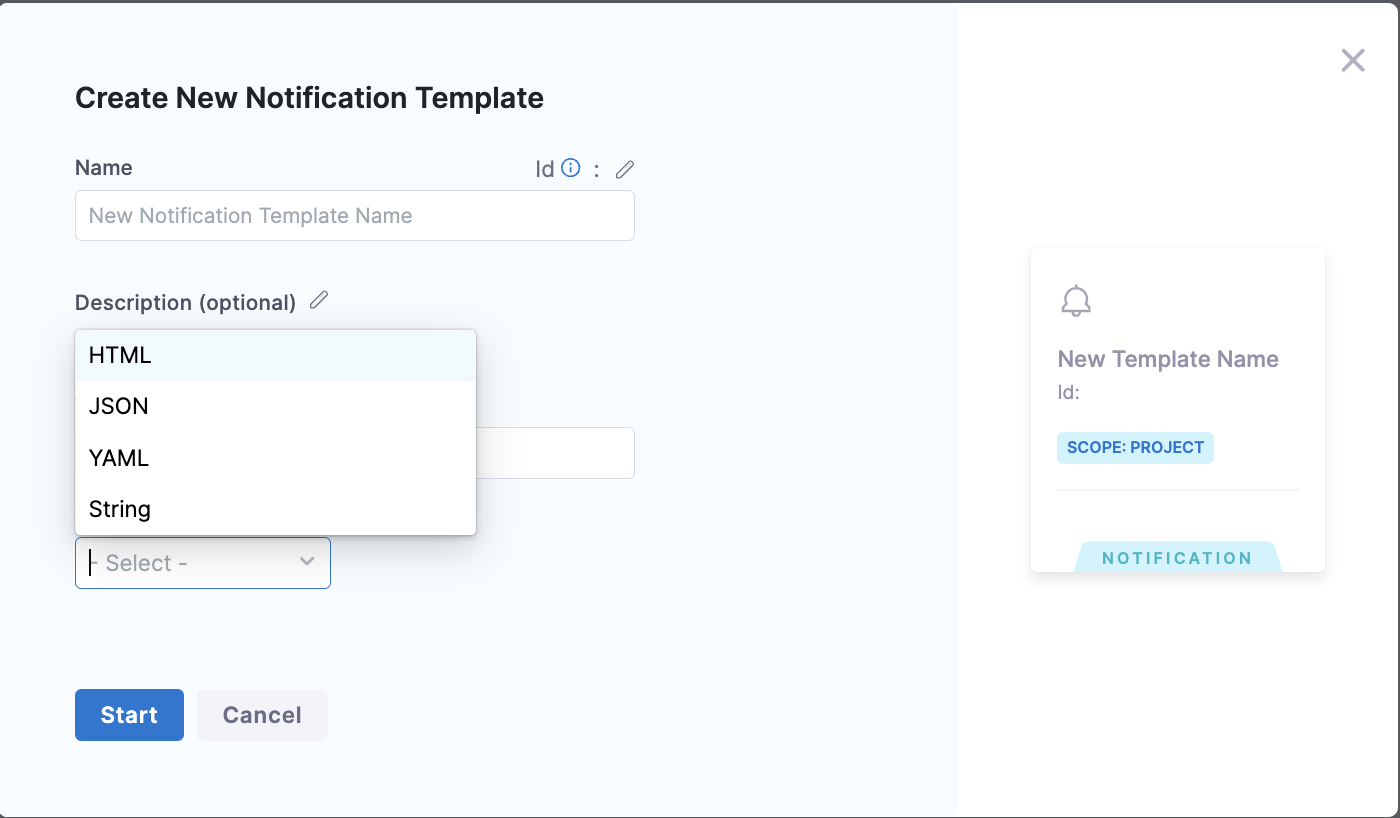Image resolution: width=1400 pixels, height=818 pixels.
Task: Click the Id info icon
Action: coord(571,168)
